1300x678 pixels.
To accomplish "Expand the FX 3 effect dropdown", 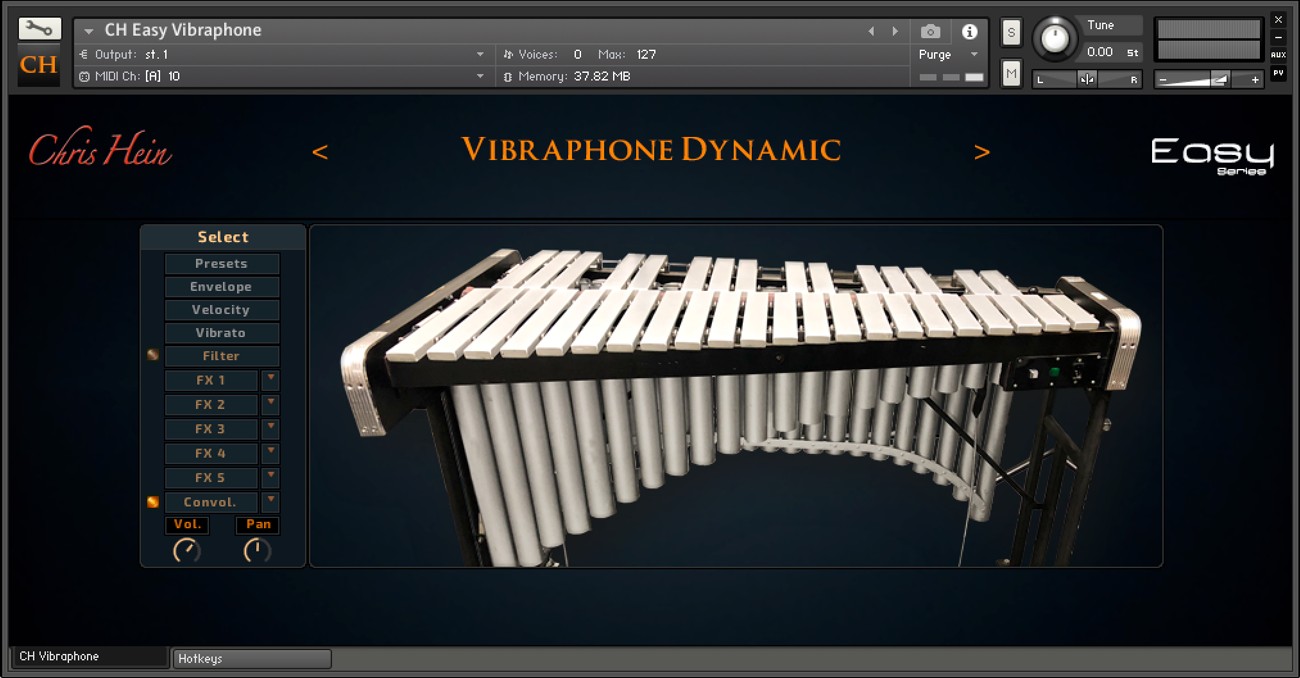I will [271, 428].
